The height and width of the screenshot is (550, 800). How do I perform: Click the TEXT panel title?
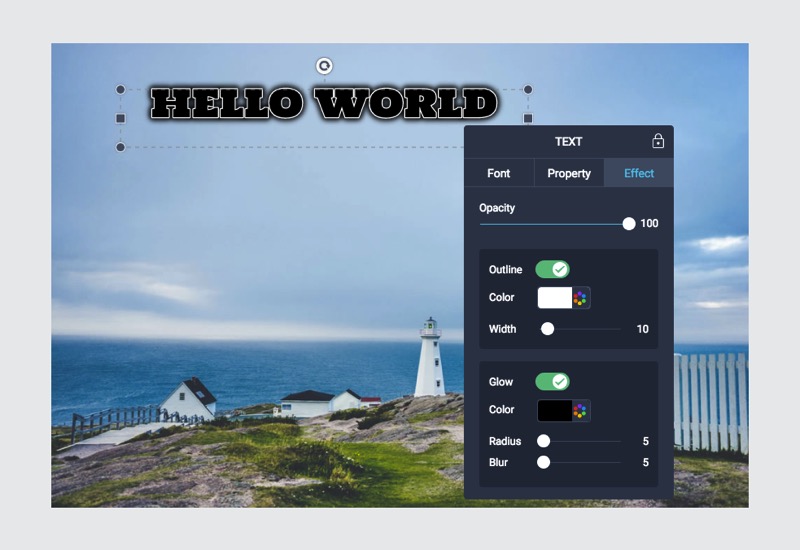(568, 141)
